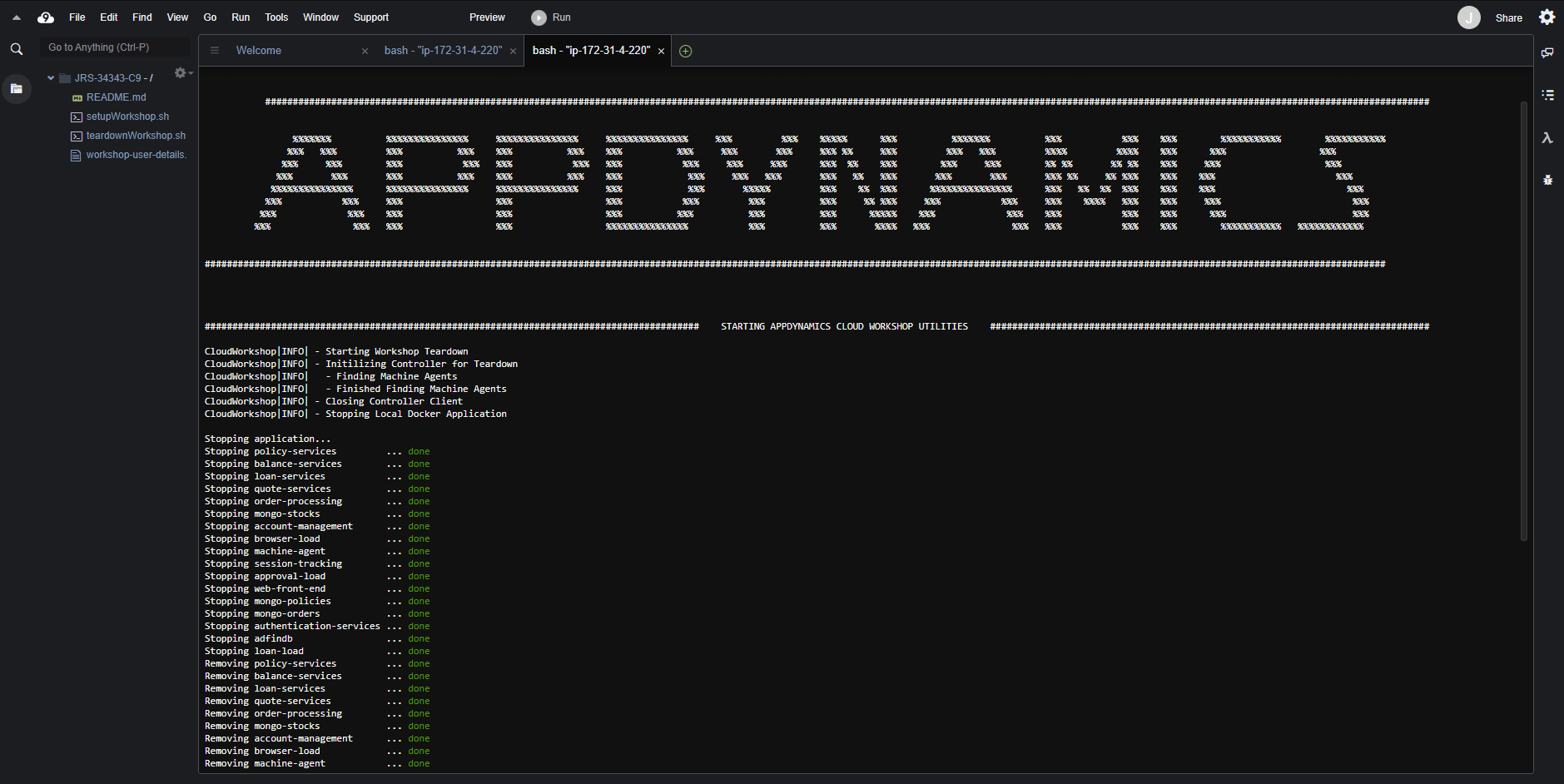Open the AWS Cloud9 home cloud icon
Image resolution: width=1564 pixels, height=784 pixels.
coord(46,17)
